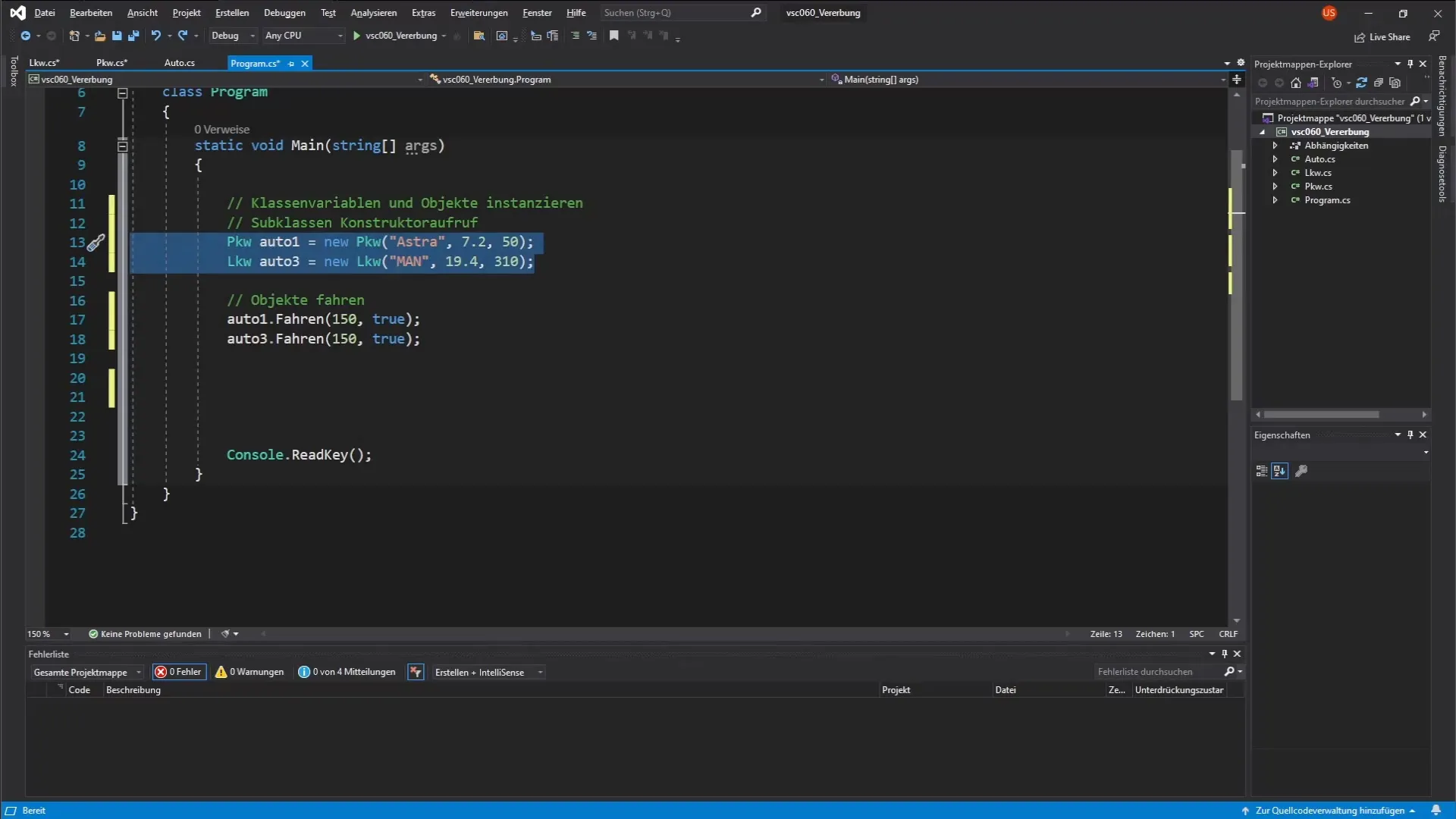1456x819 pixels.
Task: Click the uncomment lines icon
Action: coord(592,36)
